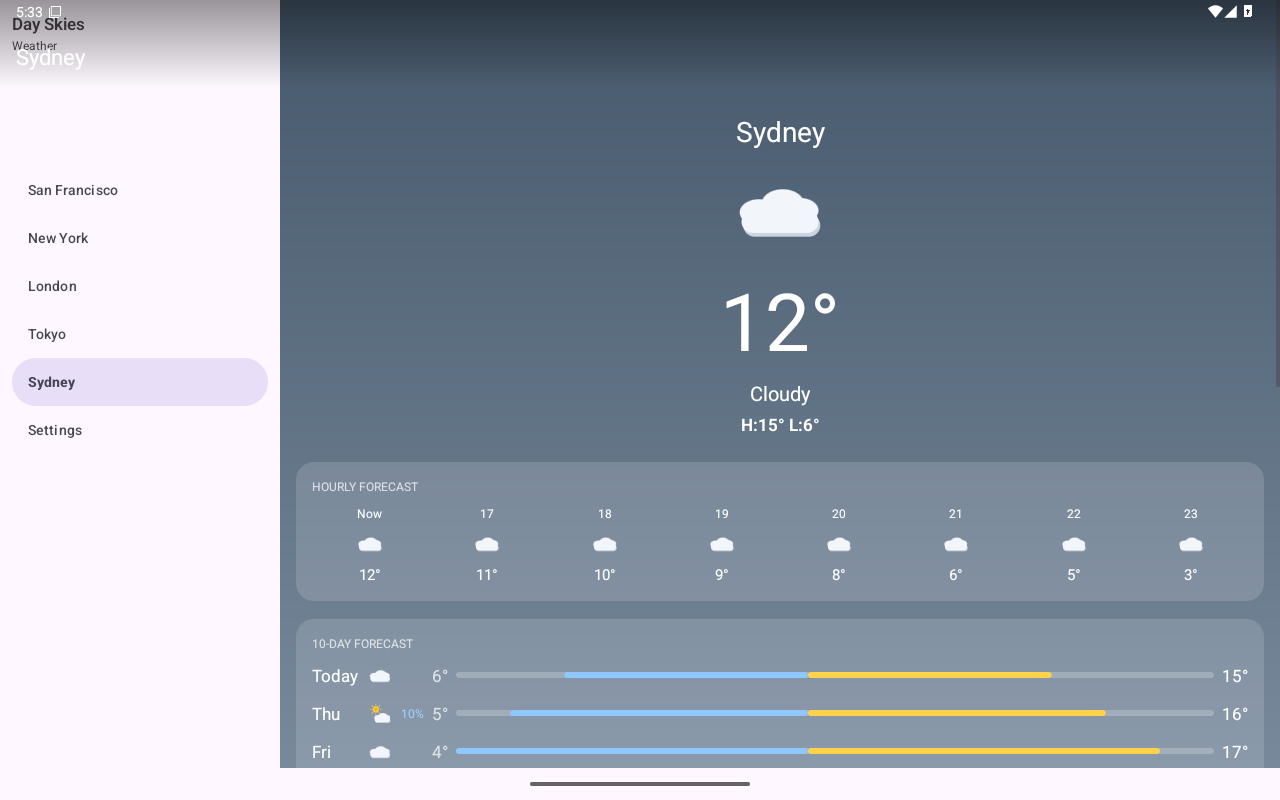Screen dimensions: 1280x800
Task: Click the Thu day label
Action: tap(326, 714)
